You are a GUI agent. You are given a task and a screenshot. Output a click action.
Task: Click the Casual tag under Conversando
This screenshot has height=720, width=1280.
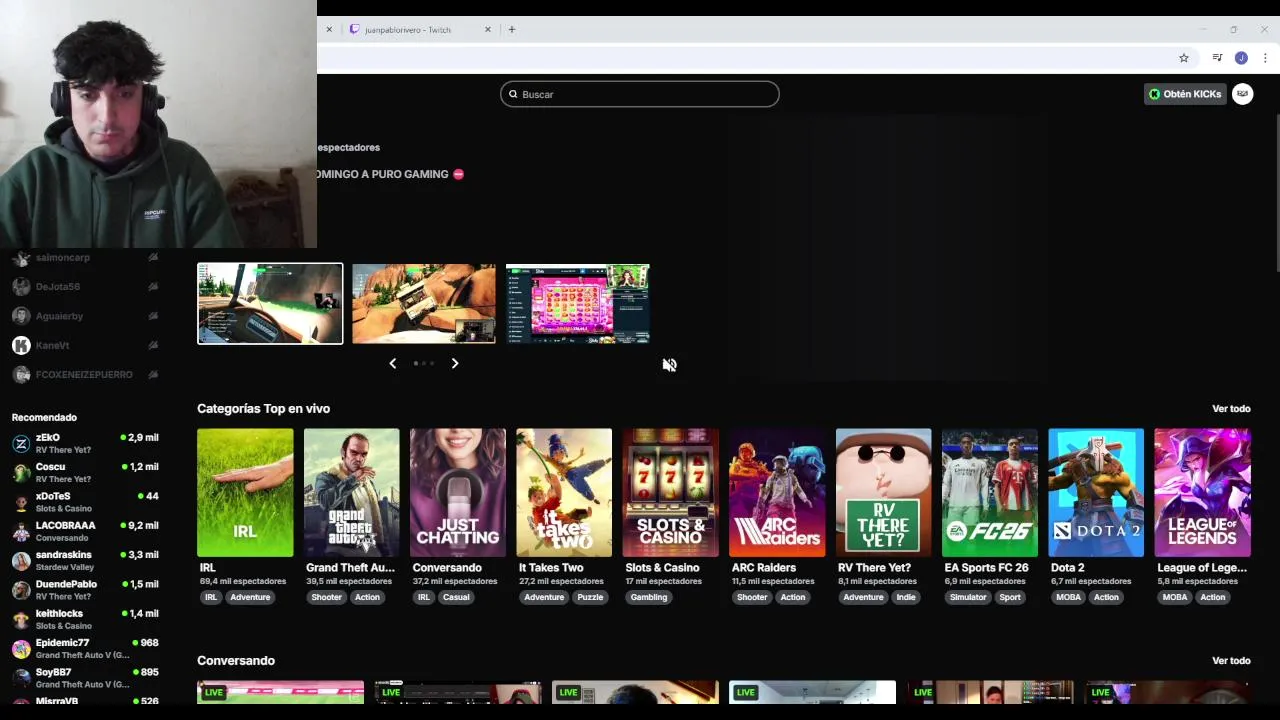[x=456, y=597]
